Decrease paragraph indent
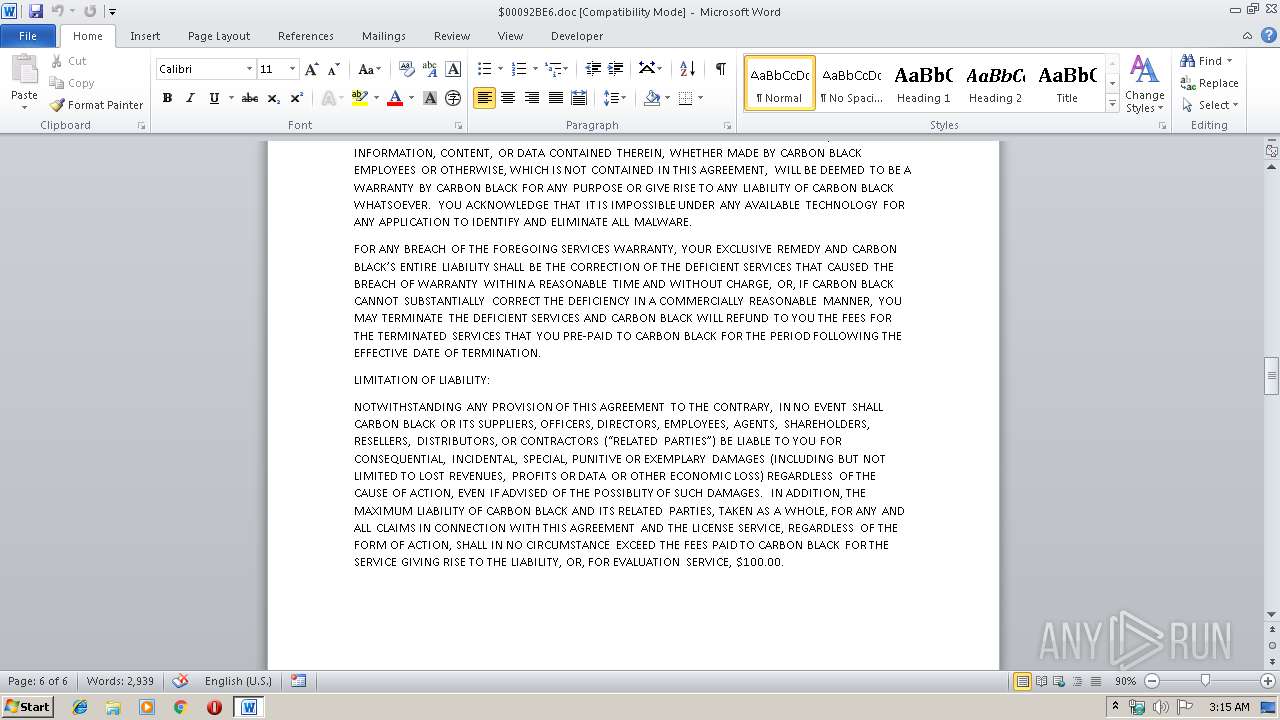The height and width of the screenshot is (720, 1280). coord(593,69)
